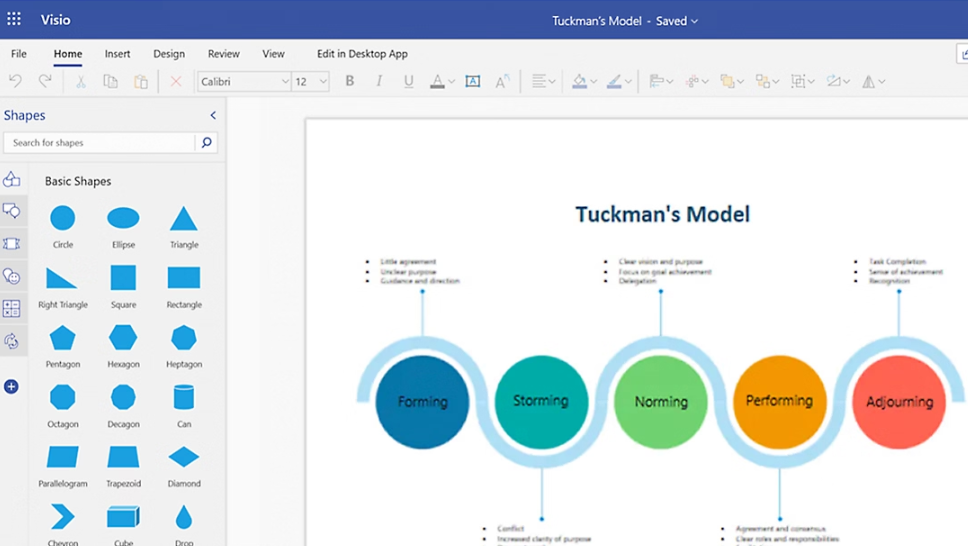The image size is (968, 546).
Task: Click the Undo icon in the toolbar
Action: [x=15, y=81]
